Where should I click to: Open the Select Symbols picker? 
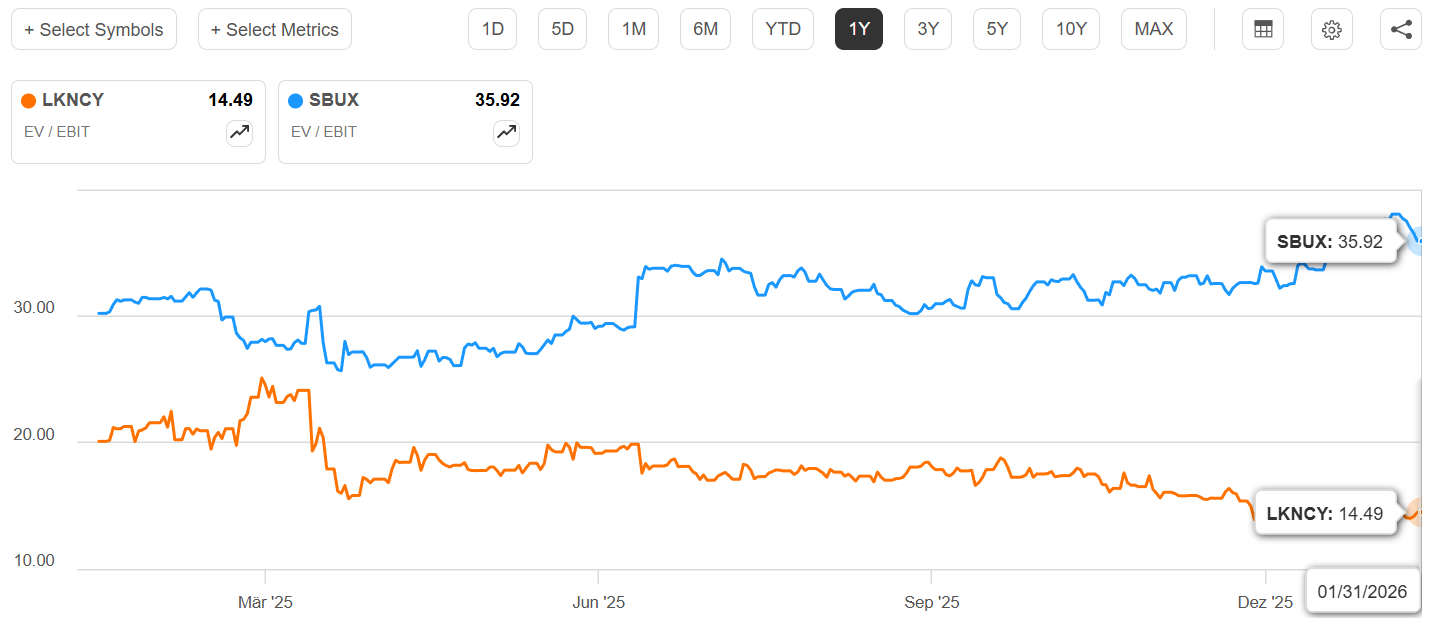[x=94, y=30]
